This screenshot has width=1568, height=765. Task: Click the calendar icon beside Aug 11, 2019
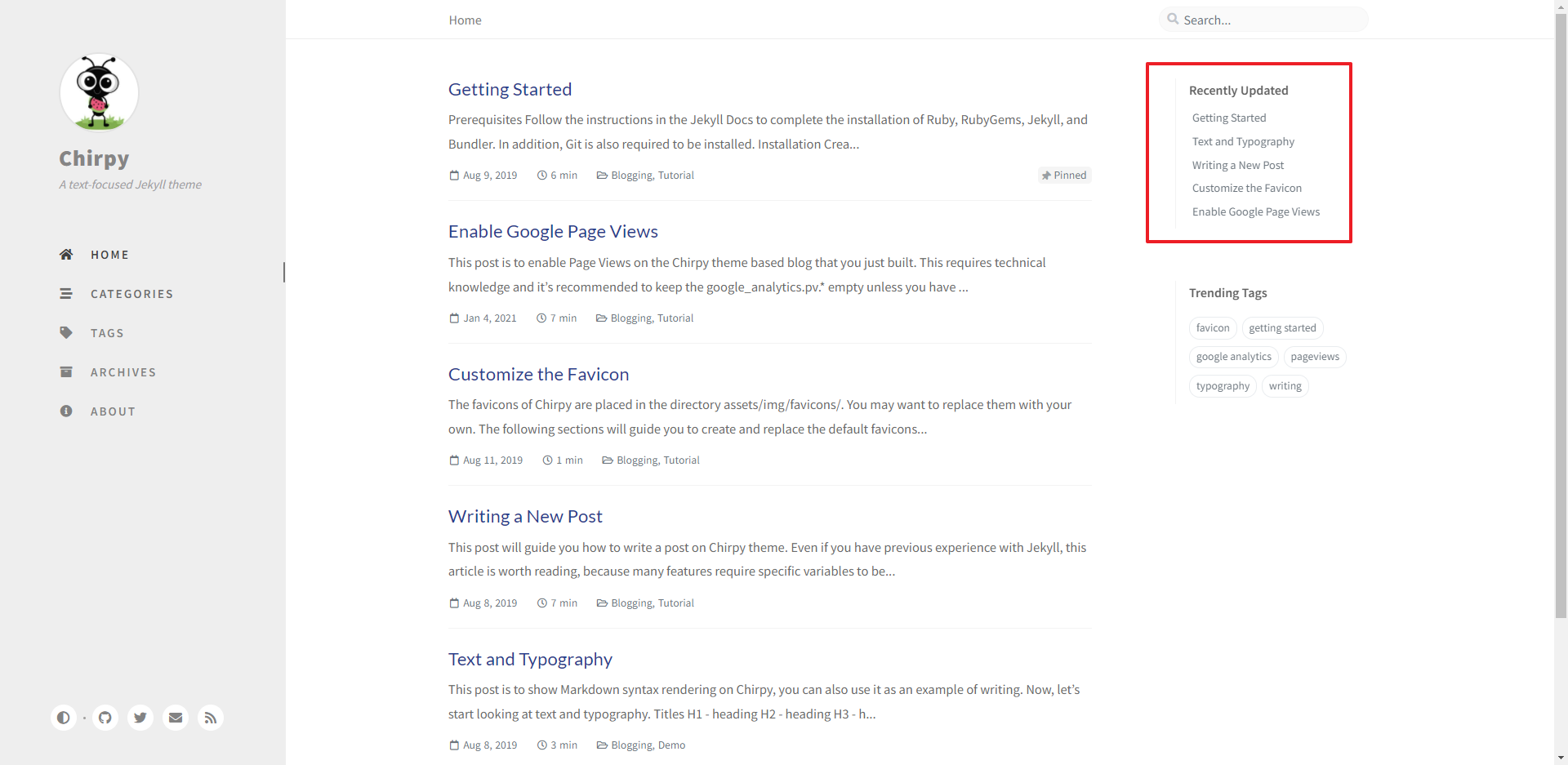click(454, 460)
